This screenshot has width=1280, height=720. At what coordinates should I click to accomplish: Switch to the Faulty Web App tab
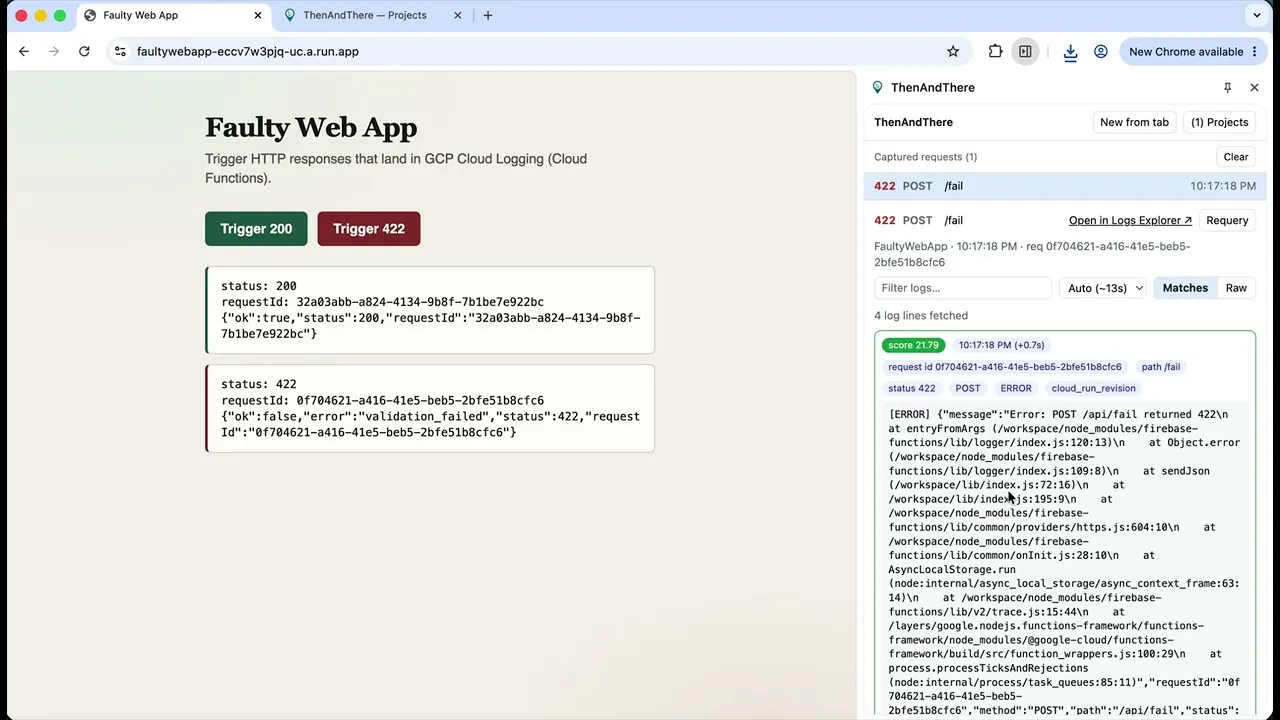click(173, 15)
